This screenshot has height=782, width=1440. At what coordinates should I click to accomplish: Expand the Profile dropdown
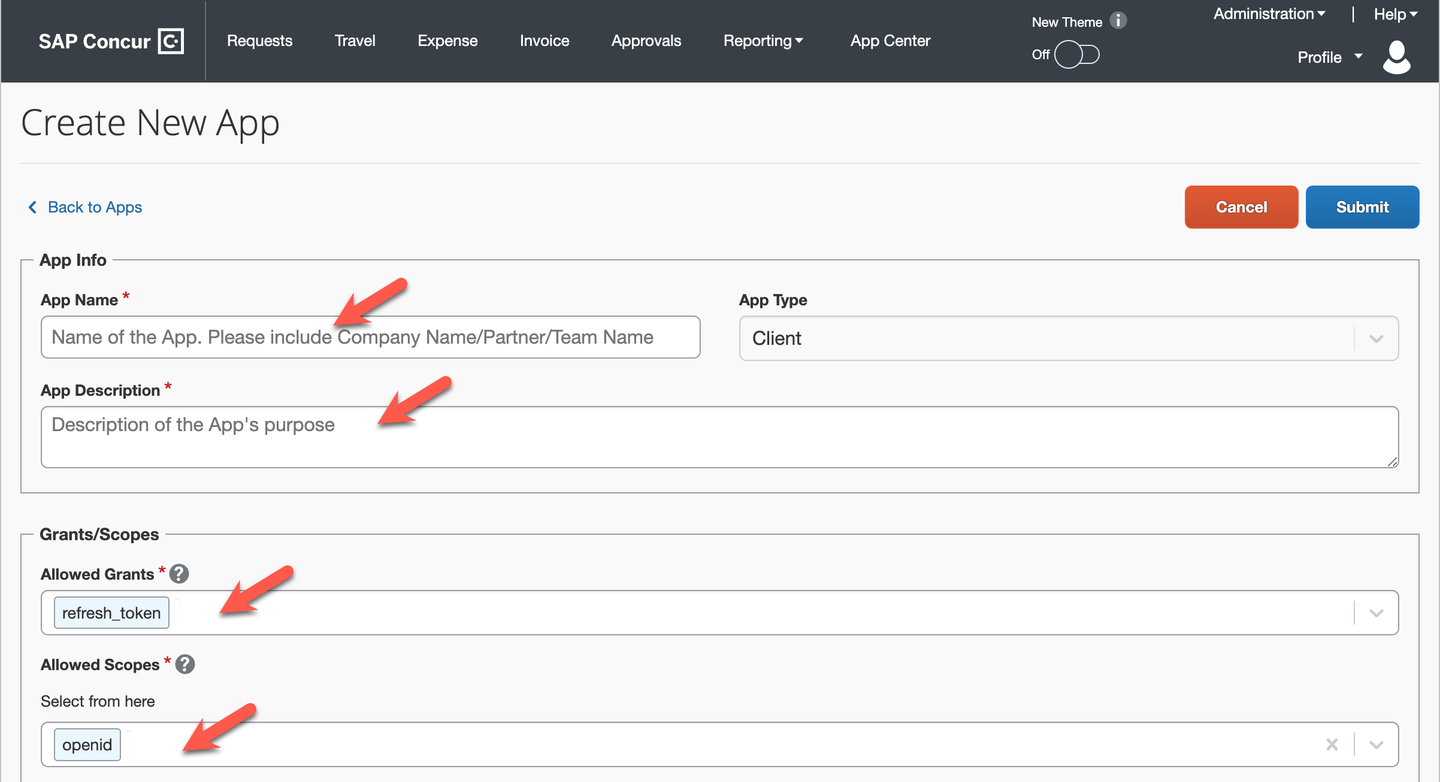click(x=1330, y=57)
